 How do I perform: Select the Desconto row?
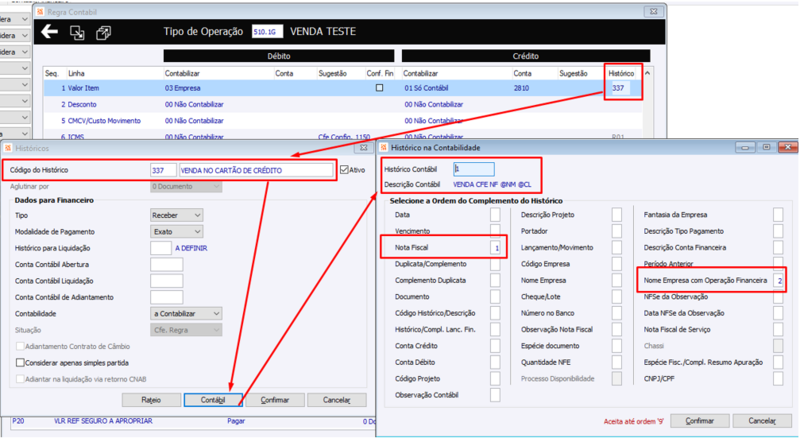(x=343, y=104)
